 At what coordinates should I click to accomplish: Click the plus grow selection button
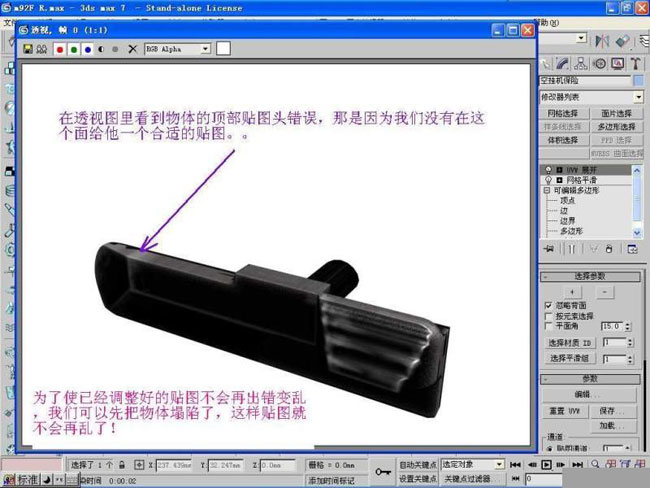point(572,292)
